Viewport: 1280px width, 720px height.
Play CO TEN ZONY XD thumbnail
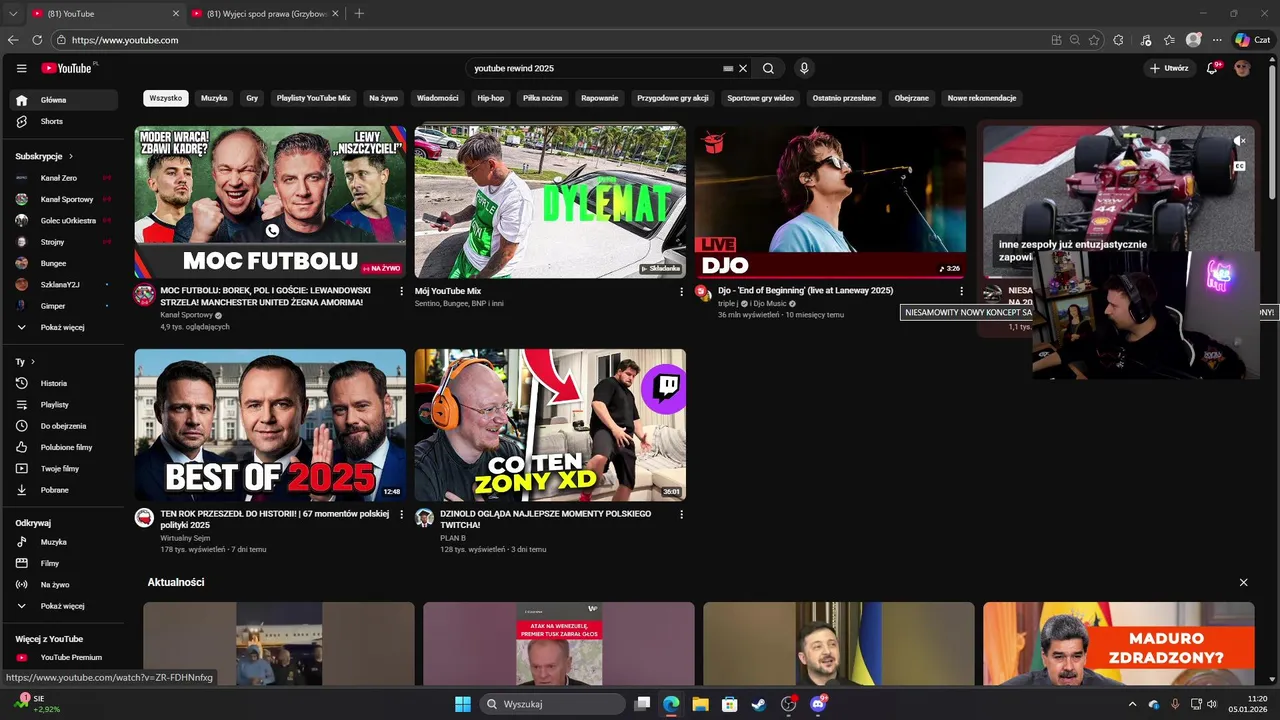(550, 425)
